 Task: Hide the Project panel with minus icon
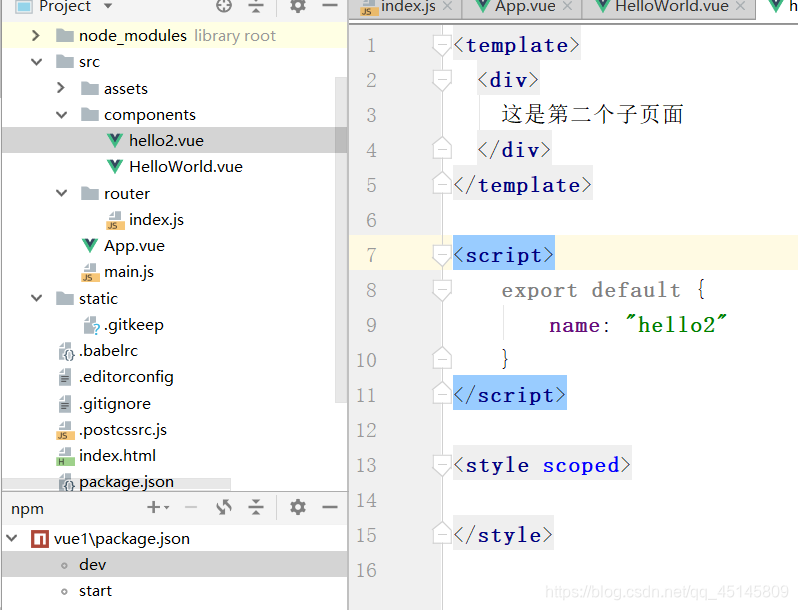point(330,6)
